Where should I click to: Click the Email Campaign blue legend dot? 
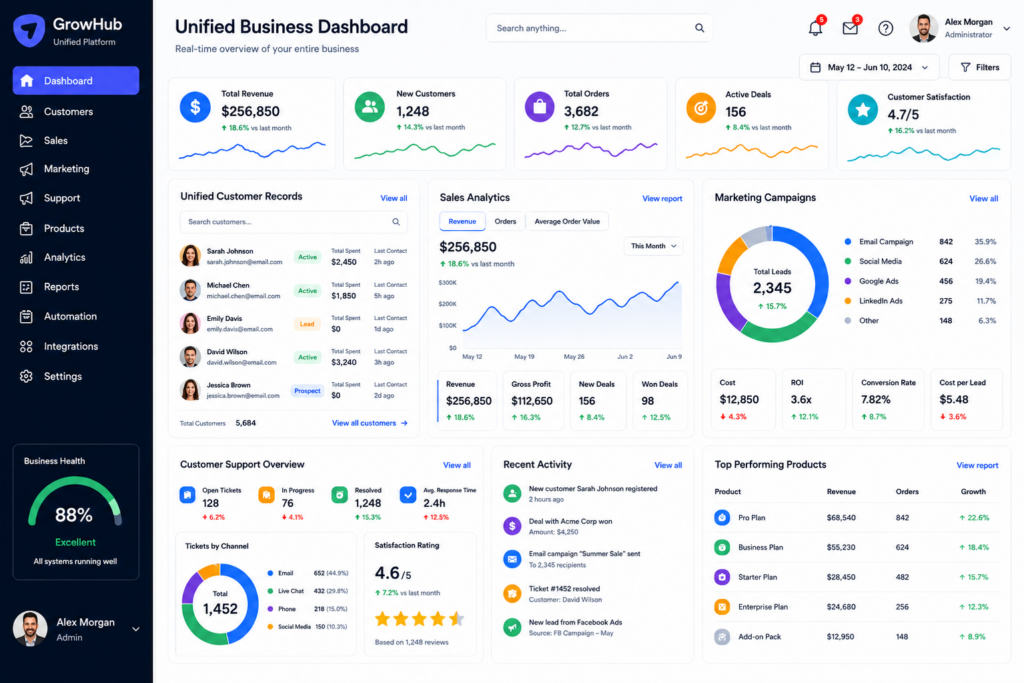[848, 242]
